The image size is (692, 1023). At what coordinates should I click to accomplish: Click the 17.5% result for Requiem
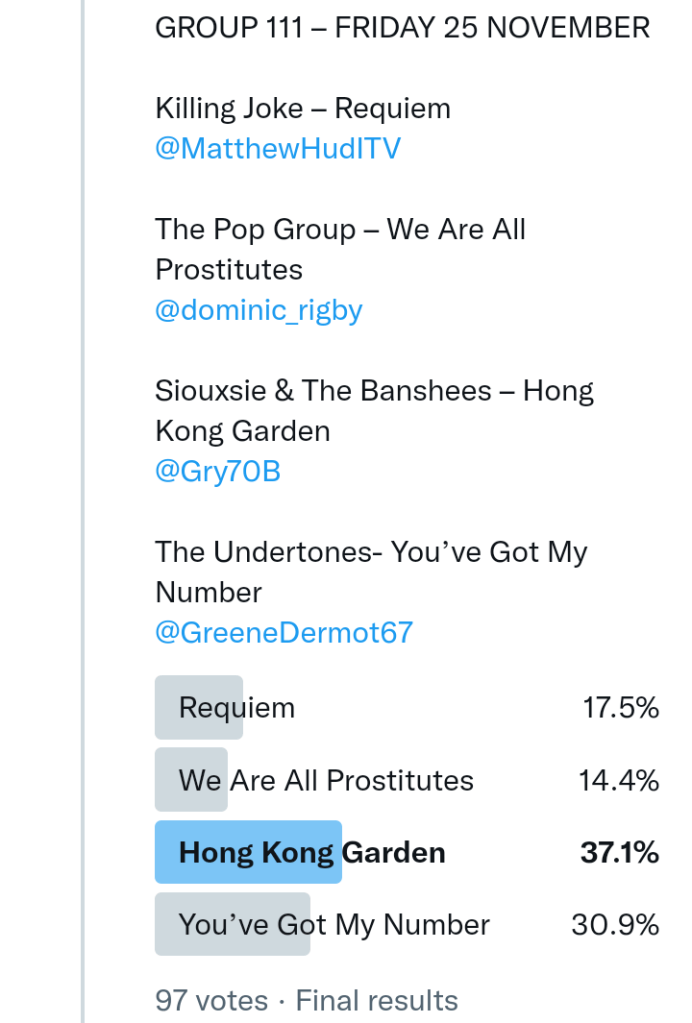620,708
